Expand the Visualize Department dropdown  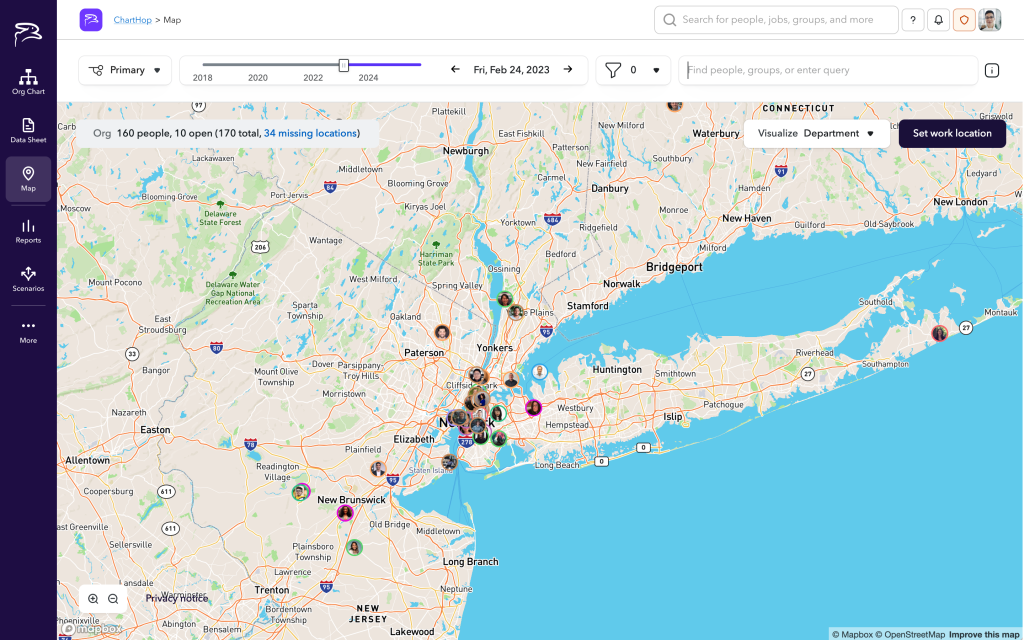pyautogui.click(x=816, y=133)
